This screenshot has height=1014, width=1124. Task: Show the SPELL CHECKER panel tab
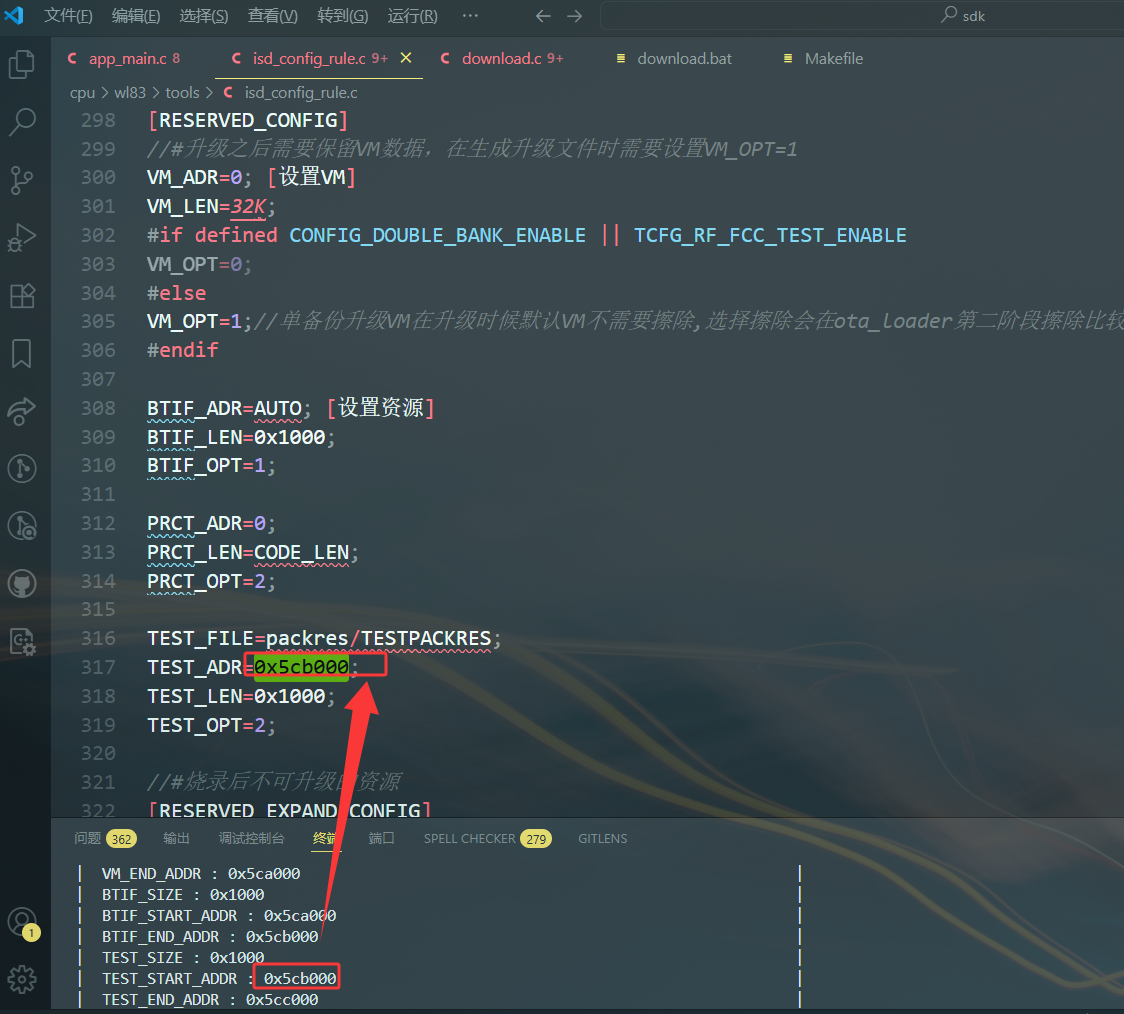[487, 838]
